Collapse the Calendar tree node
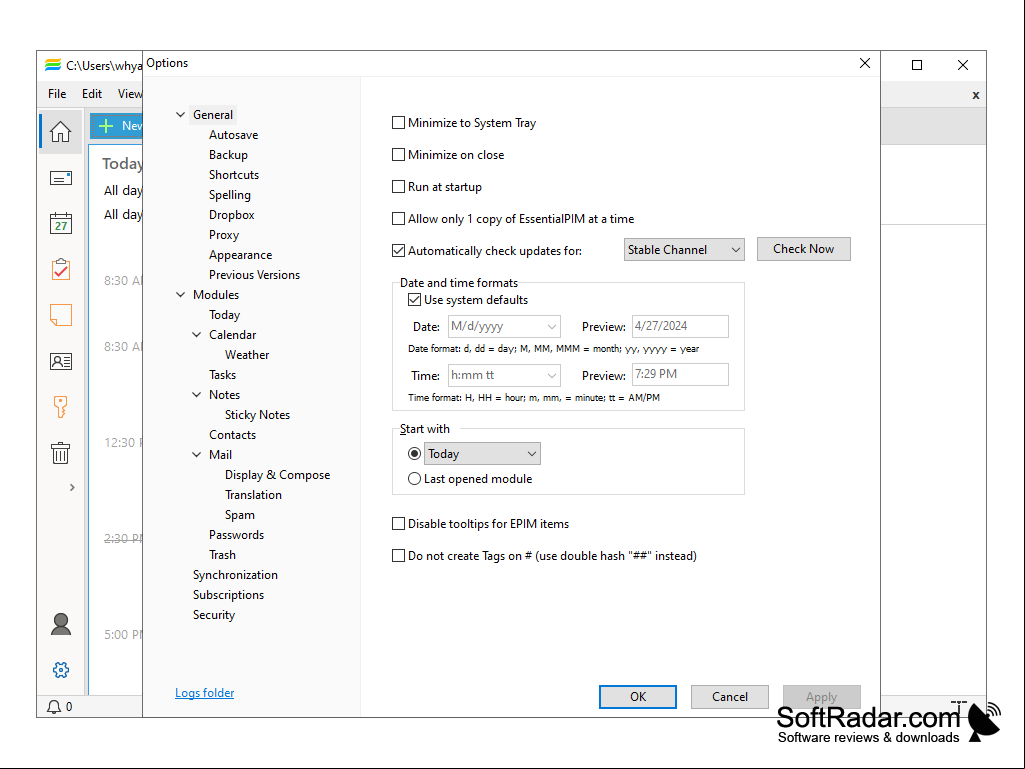Viewport: 1025px width, 769px height. (196, 334)
